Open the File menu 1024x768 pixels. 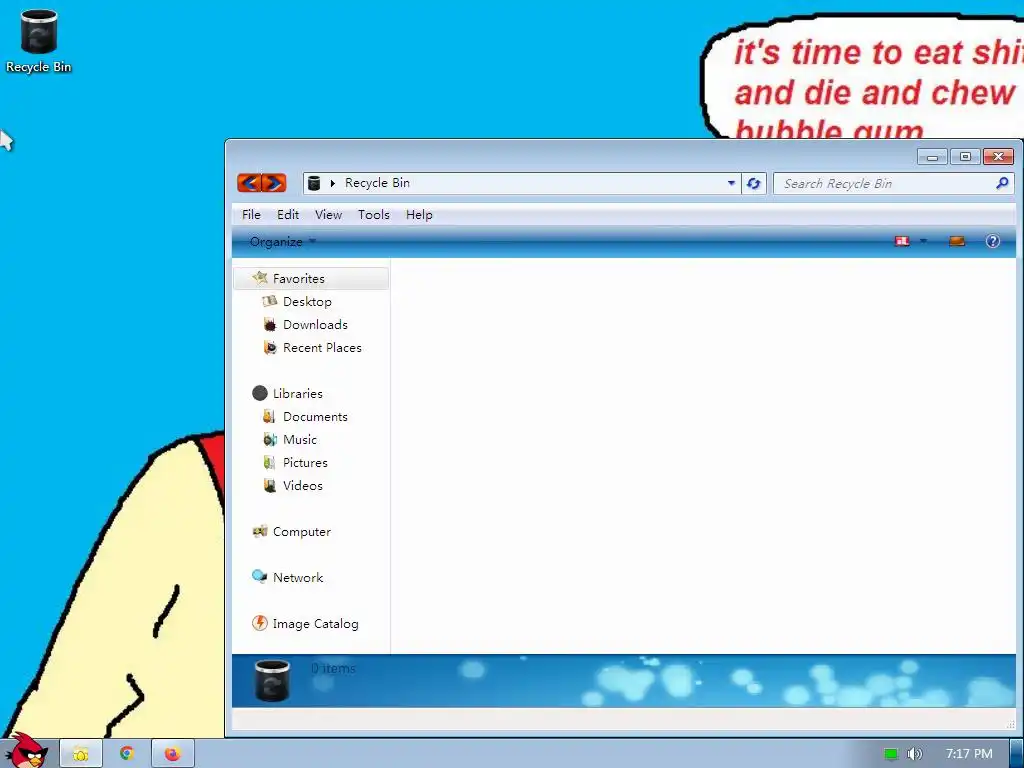pos(251,215)
